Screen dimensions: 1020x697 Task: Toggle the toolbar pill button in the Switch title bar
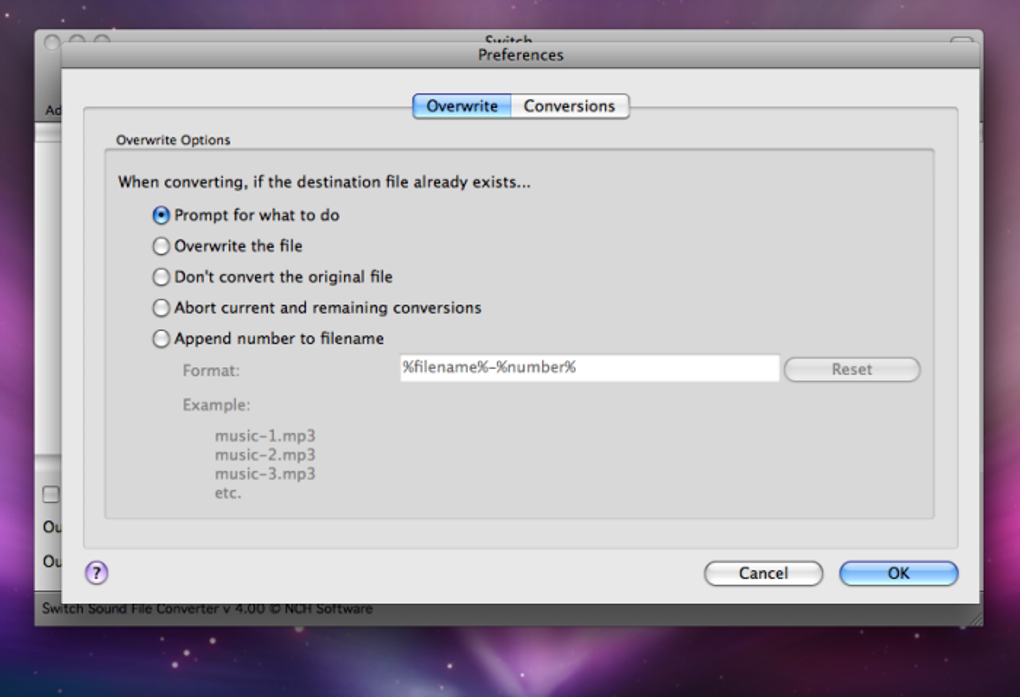point(962,40)
